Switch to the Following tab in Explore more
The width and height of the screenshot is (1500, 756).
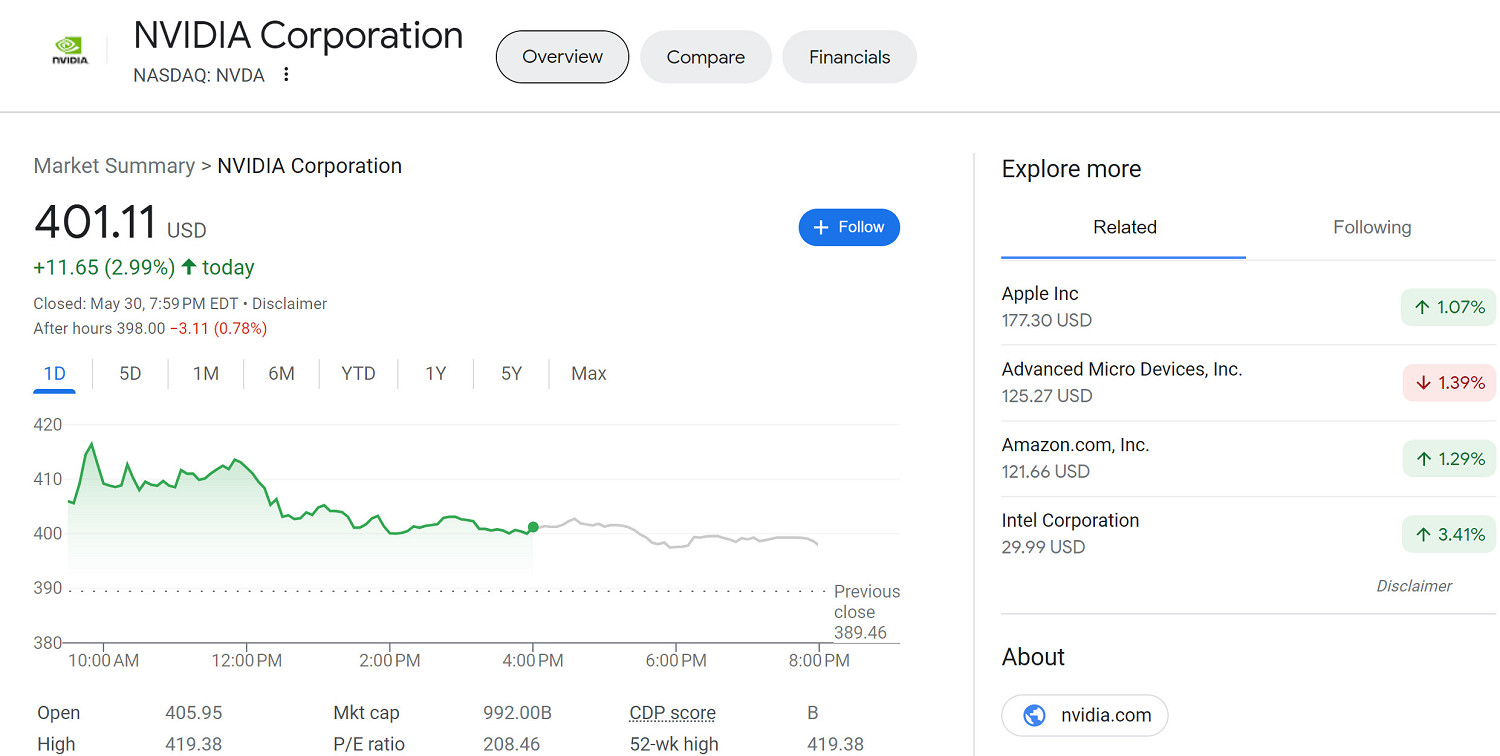[x=1371, y=228]
